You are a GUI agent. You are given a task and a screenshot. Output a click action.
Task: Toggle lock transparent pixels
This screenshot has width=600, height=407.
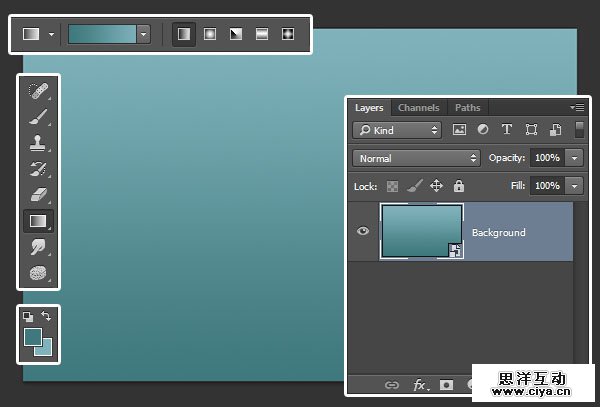393,186
